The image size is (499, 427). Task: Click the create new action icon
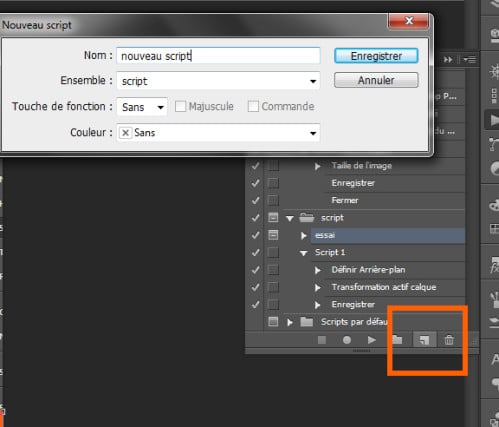coord(424,340)
